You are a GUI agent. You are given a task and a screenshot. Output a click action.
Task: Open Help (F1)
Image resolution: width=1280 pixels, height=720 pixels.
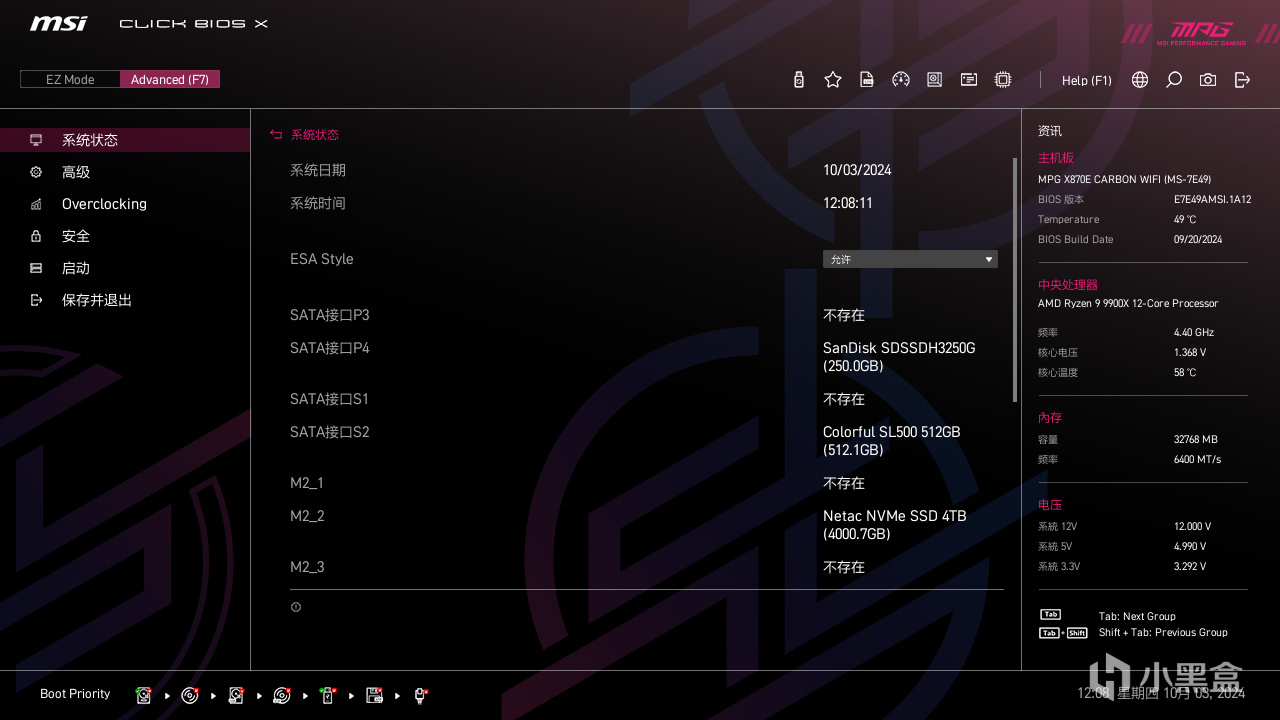1087,80
